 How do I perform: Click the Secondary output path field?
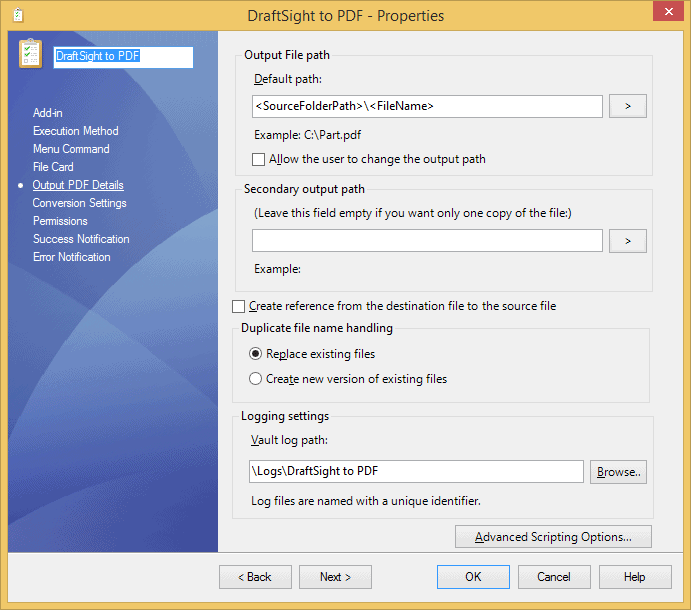coord(427,241)
